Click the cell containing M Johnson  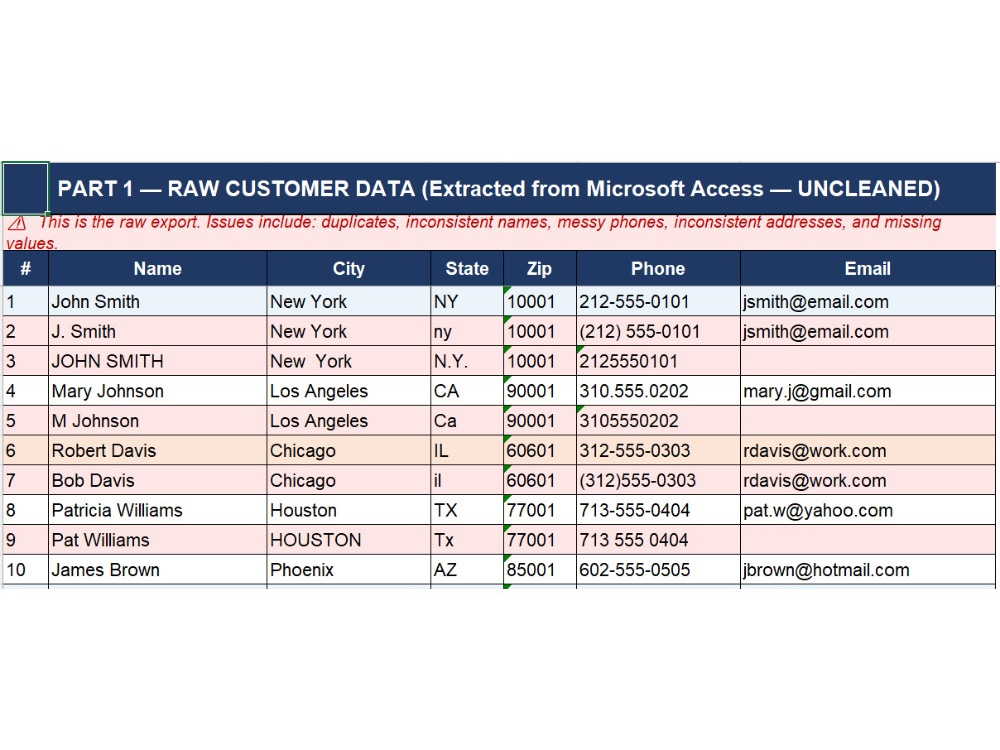point(158,420)
